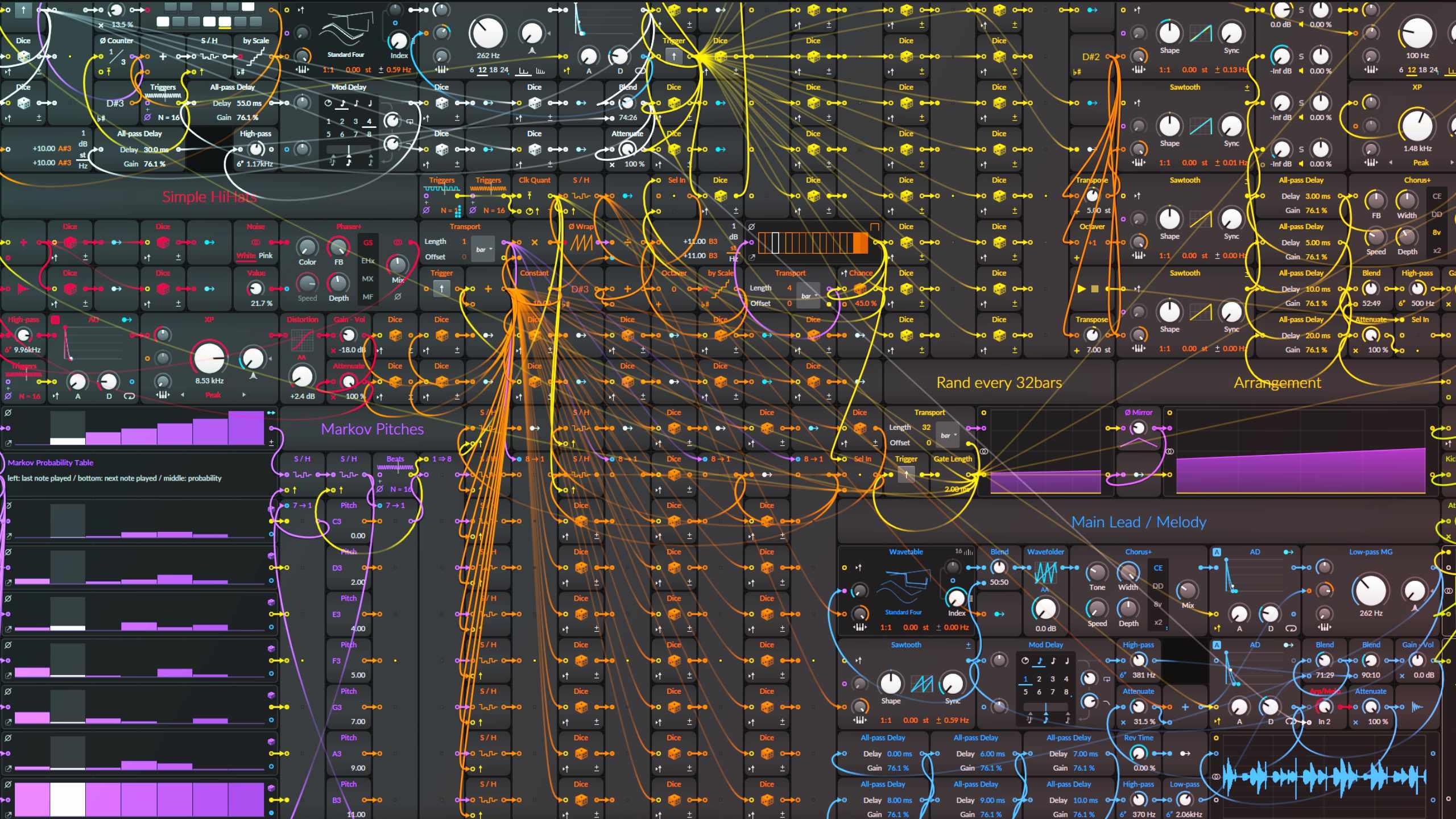Click the Rand every 32bars label

coord(999,383)
